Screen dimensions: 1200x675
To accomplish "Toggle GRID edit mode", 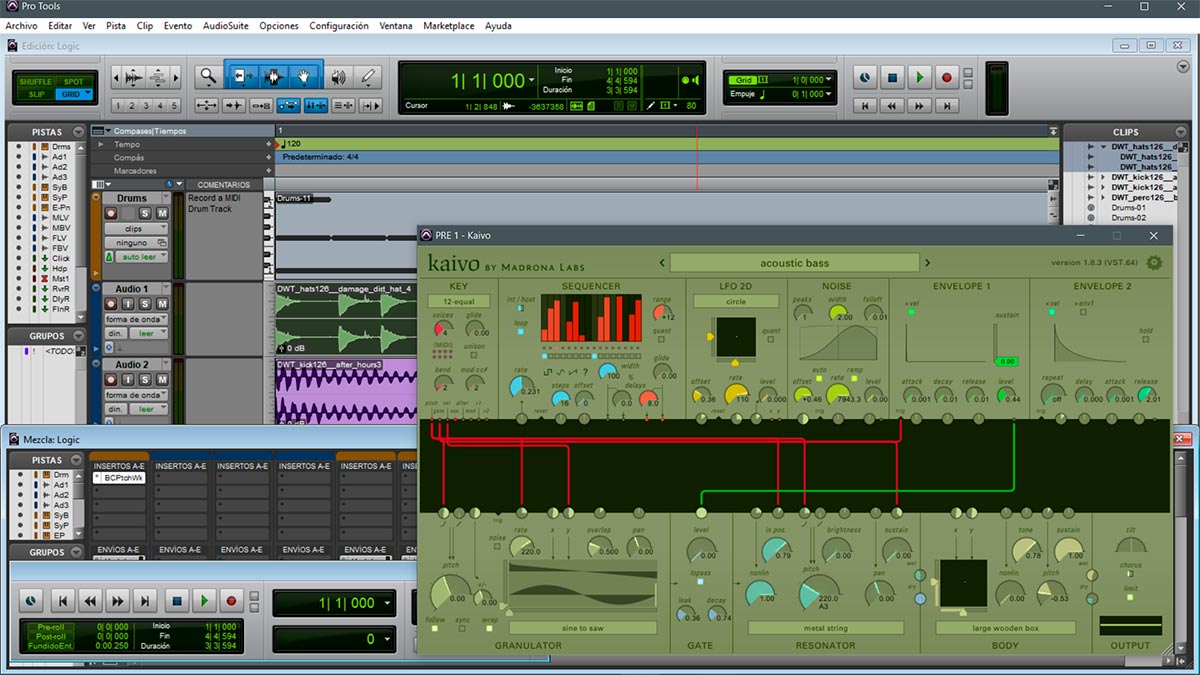I will click(x=74, y=94).
